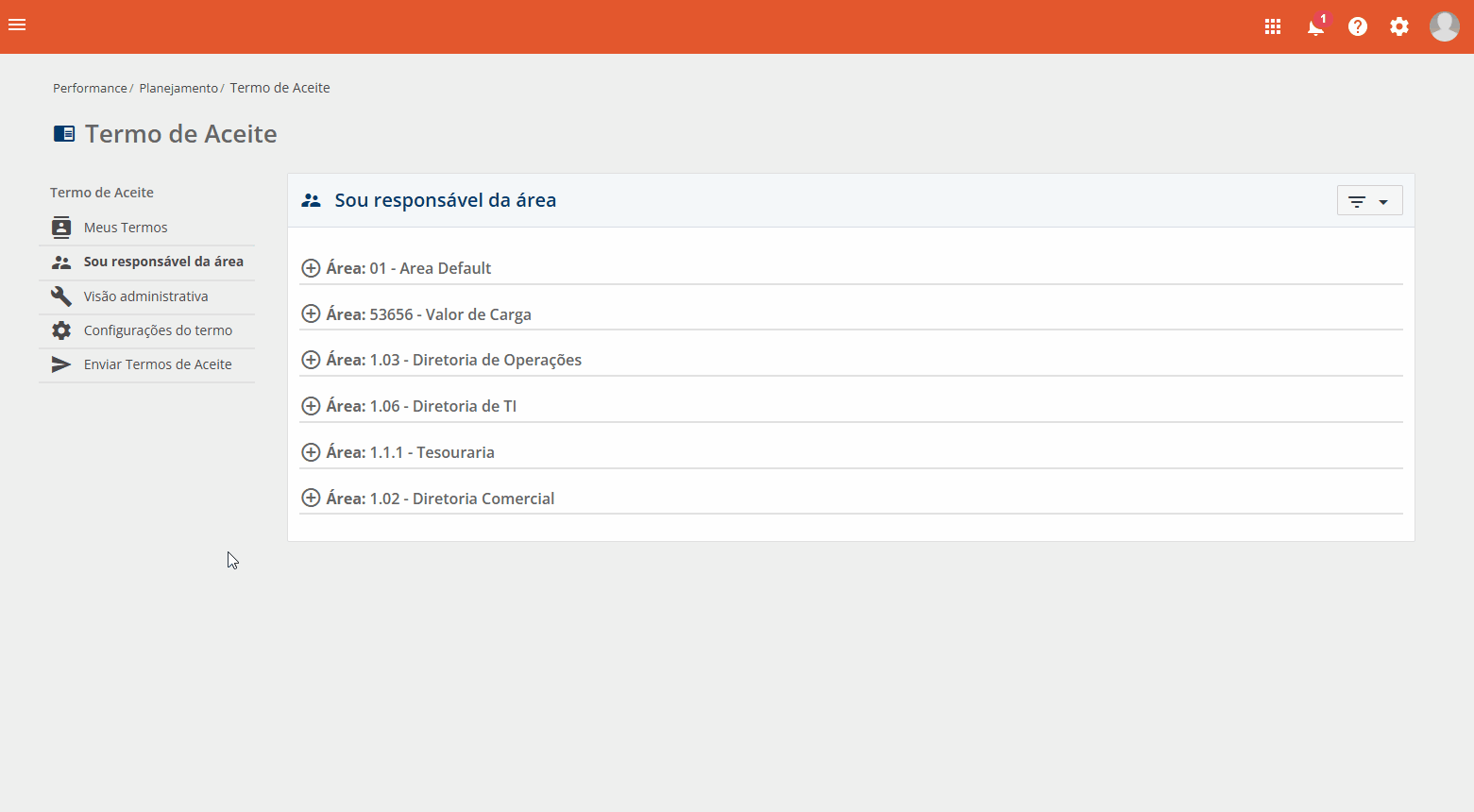Viewport: 1474px width, 812px height.
Task: Expand Área 53656 - Valor de Carga
Action: tap(311, 313)
